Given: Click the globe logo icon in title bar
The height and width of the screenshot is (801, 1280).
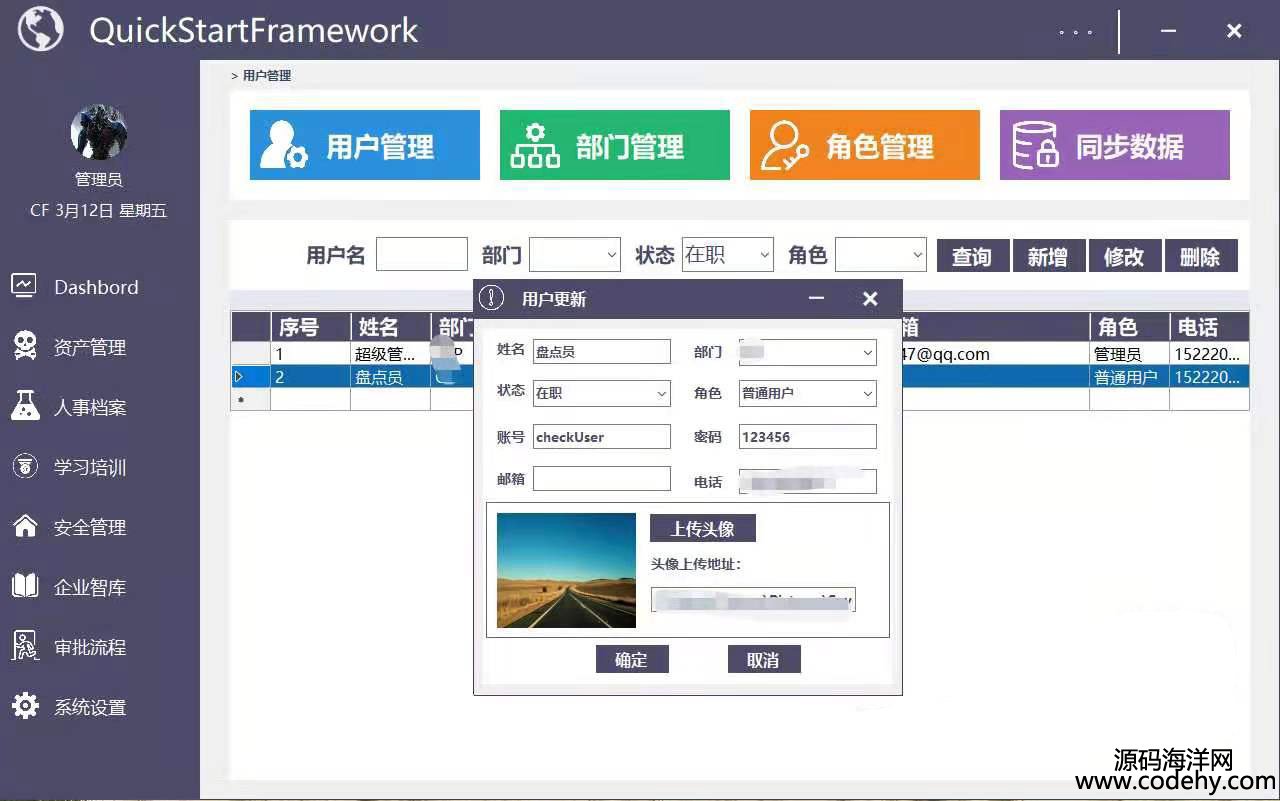Looking at the screenshot, I should click(40, 29).
